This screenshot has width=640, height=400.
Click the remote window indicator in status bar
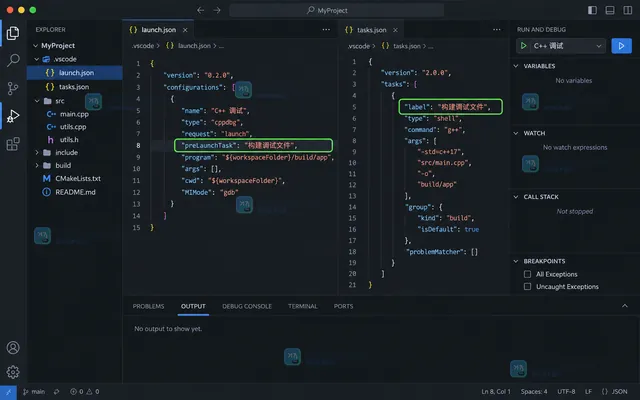(x=8, y=392)
